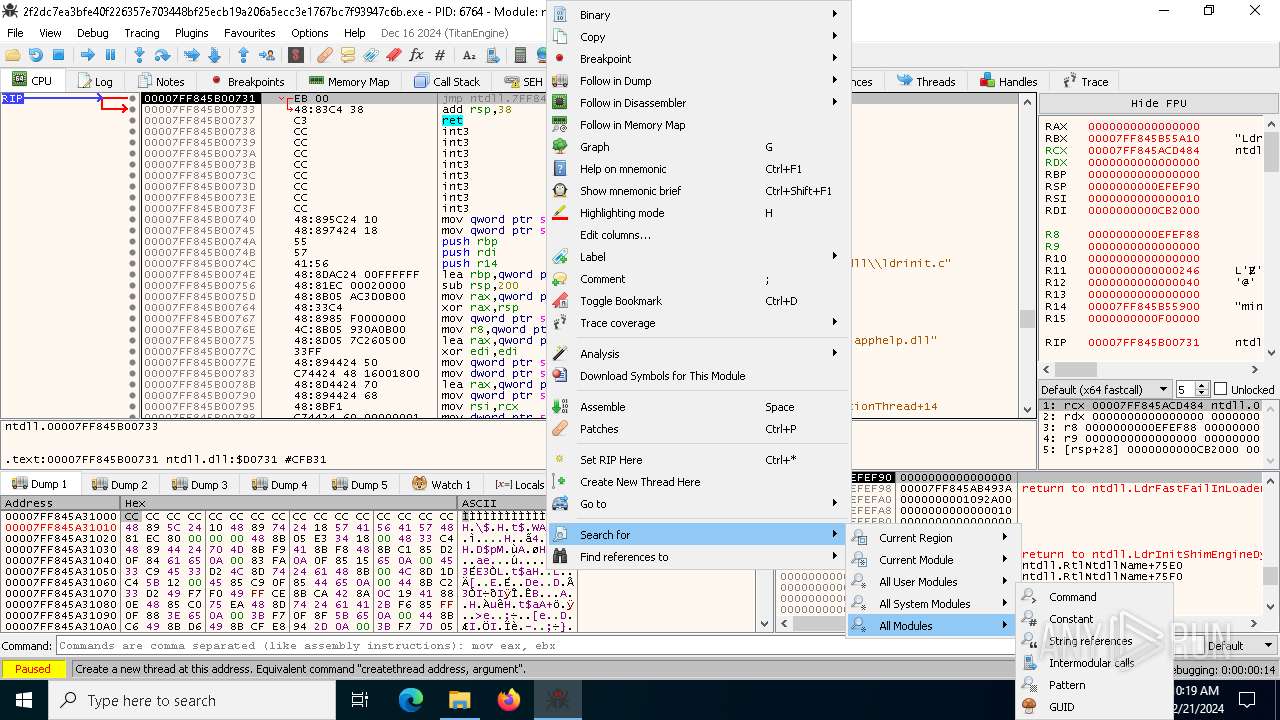
Task: Click the Step Over toolbar icon
Action: [162, 55]
